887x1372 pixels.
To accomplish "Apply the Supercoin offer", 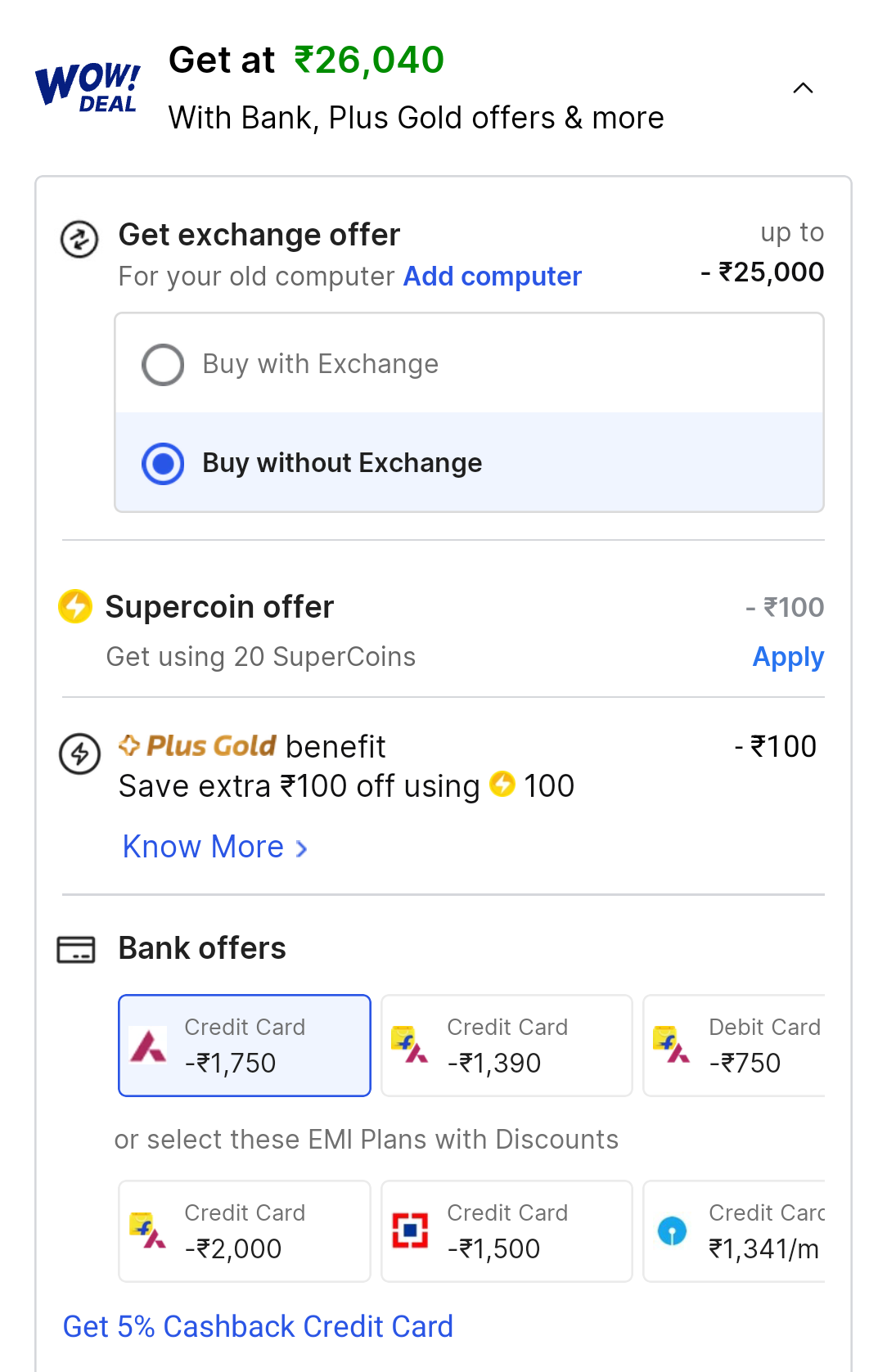I will (x=788, y=657).
